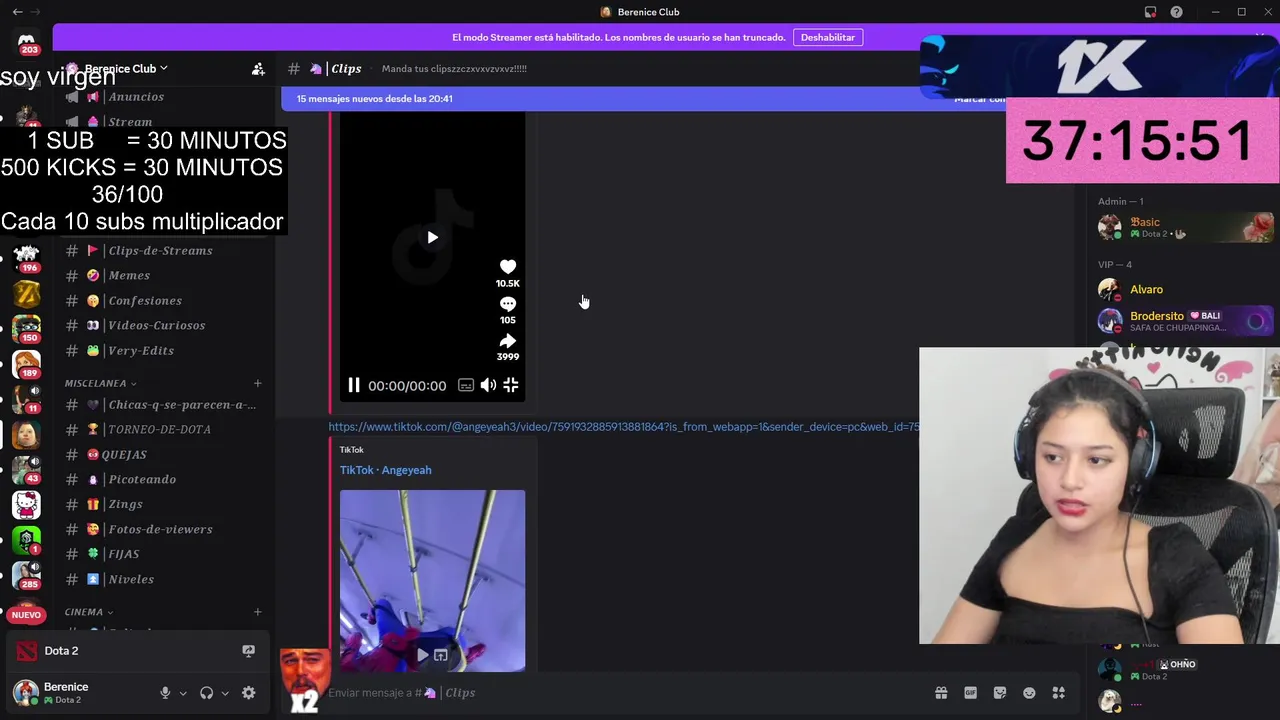
Task: Click the share arrow on TikTok embed
Action: coord(508,340)
